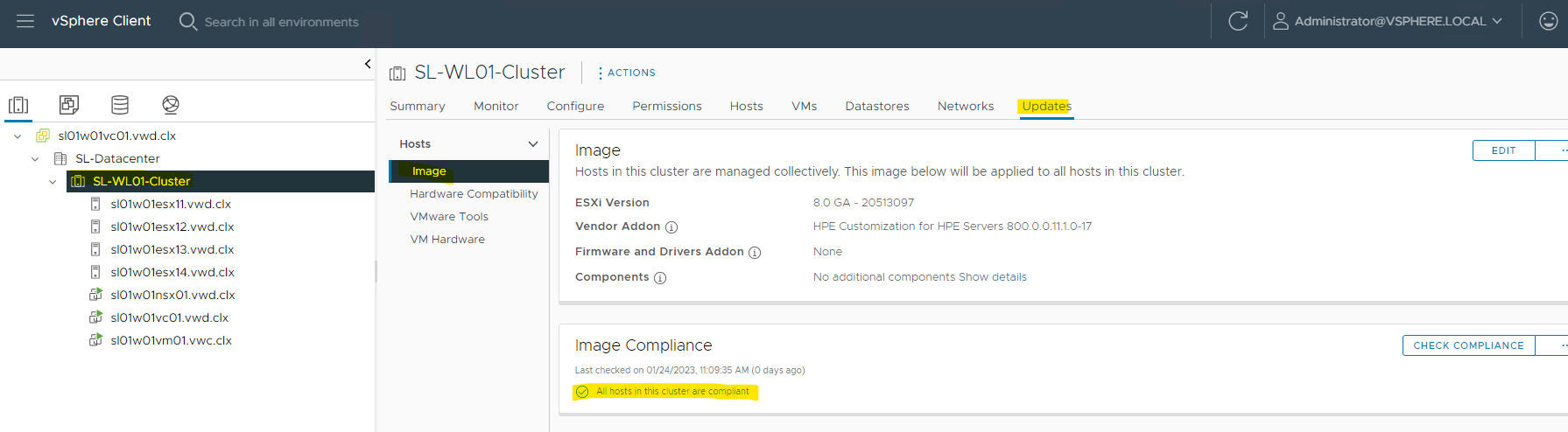Viewport: 1568px width, 432px height.
Task: Click the SL-Datacenter datacenter icon
Action: [x=60, y=158]
